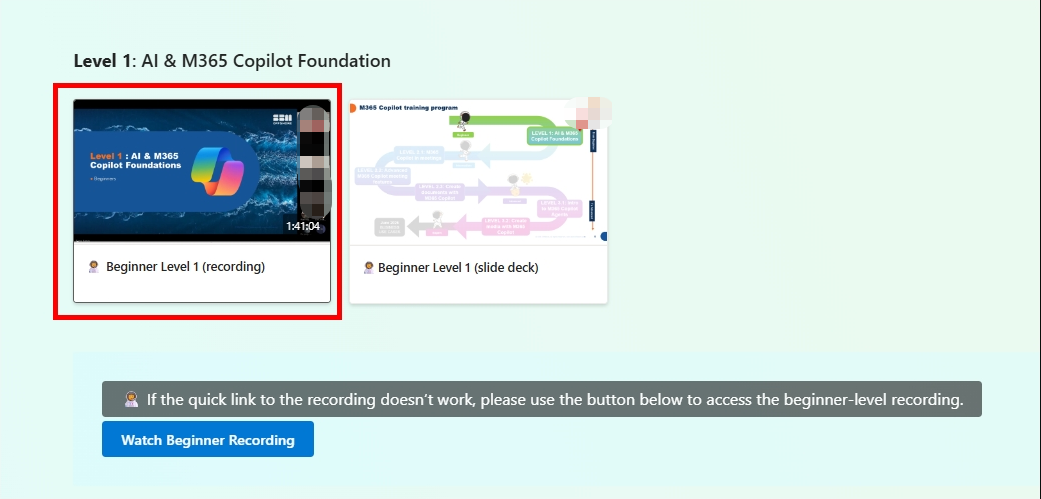Click the emoji icon in the gray notice bar
Screen dimensions: 1041x499
131,399
